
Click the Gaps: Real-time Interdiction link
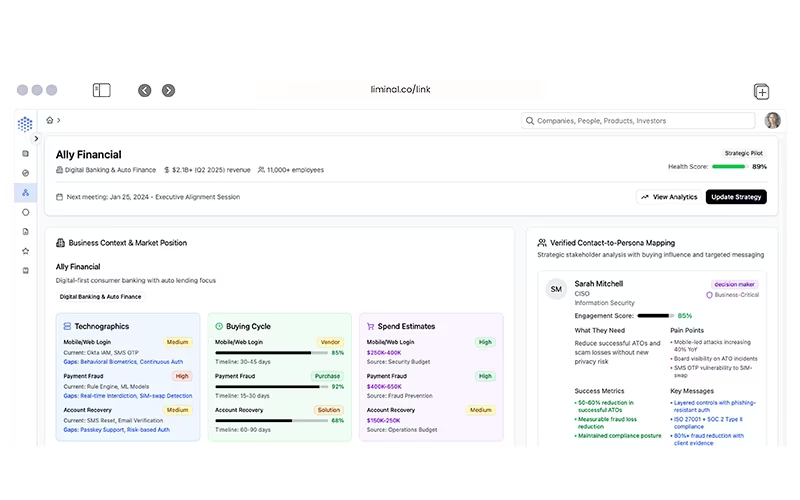point(128,396)
